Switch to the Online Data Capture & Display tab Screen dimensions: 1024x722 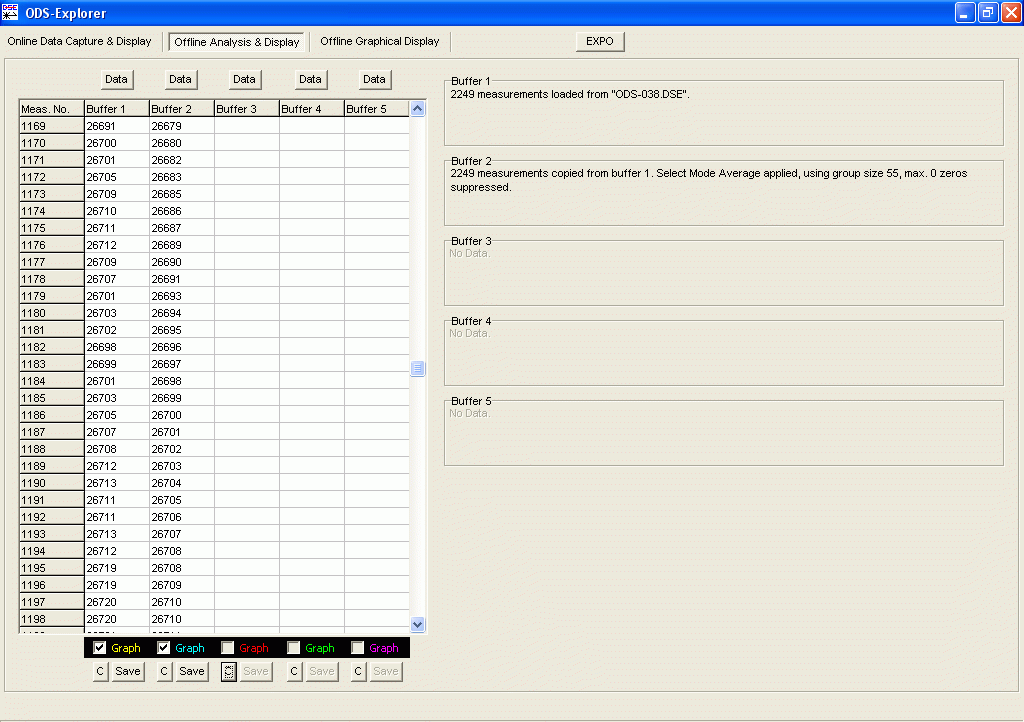pyautogui.click(x=80, y=41)
